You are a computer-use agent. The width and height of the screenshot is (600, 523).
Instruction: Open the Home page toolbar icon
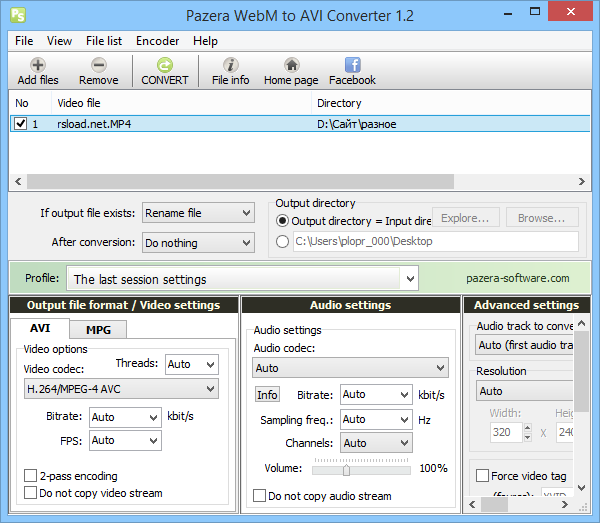pyautogui.click(x=292, y=65)
